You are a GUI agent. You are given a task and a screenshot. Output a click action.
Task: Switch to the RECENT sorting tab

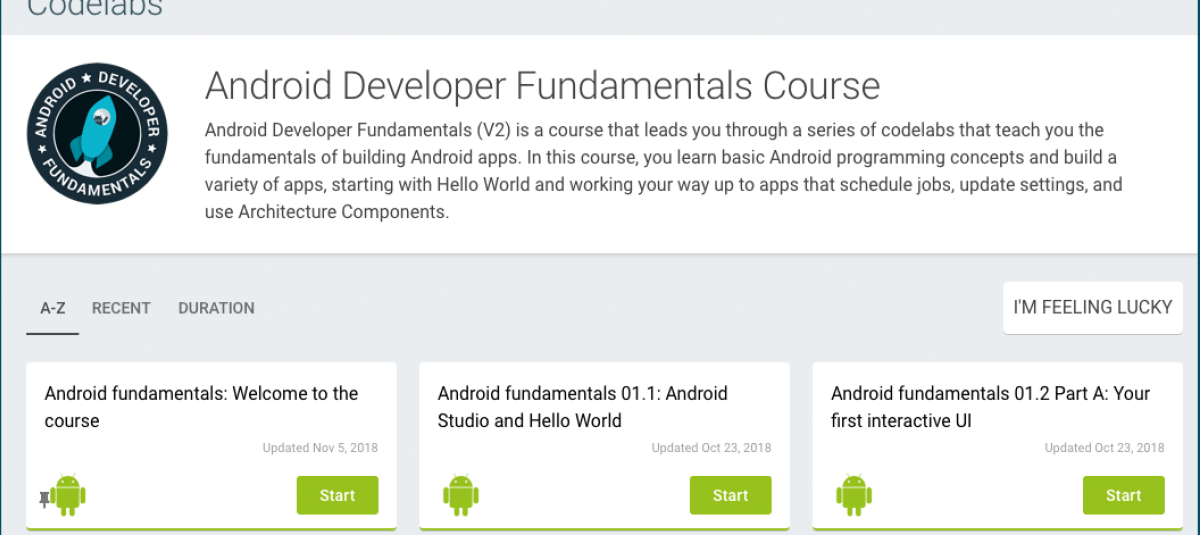121,308
